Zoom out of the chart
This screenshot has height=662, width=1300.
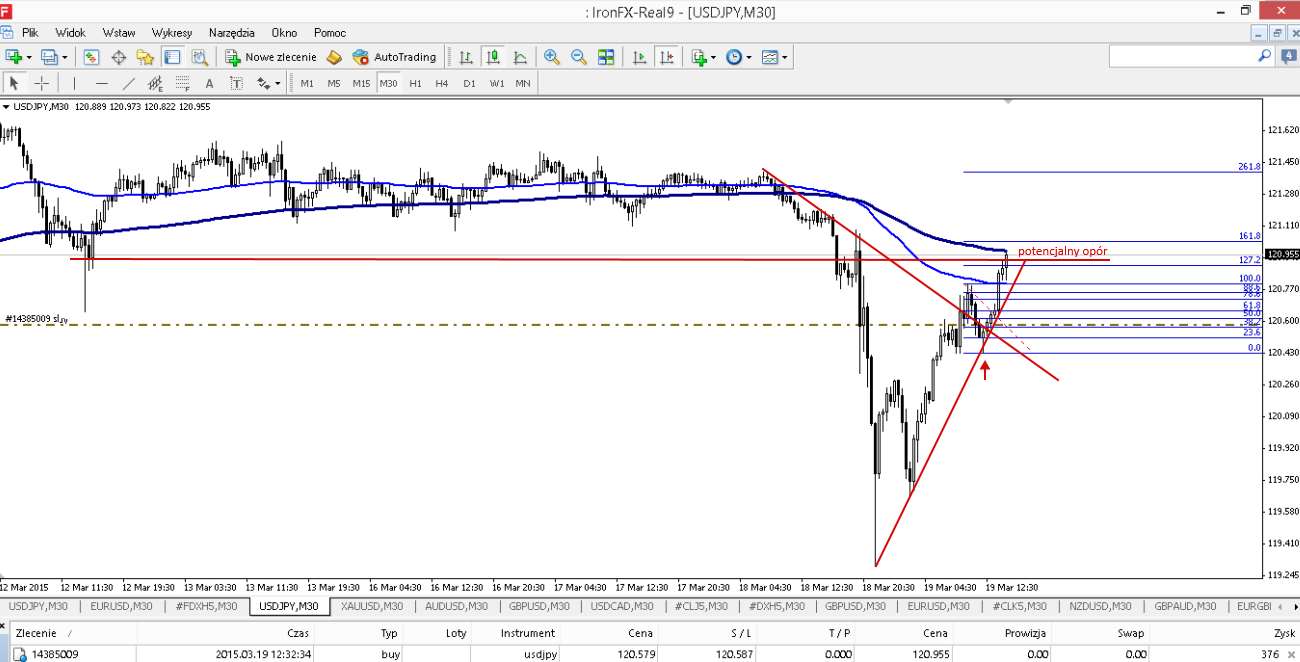578,57
